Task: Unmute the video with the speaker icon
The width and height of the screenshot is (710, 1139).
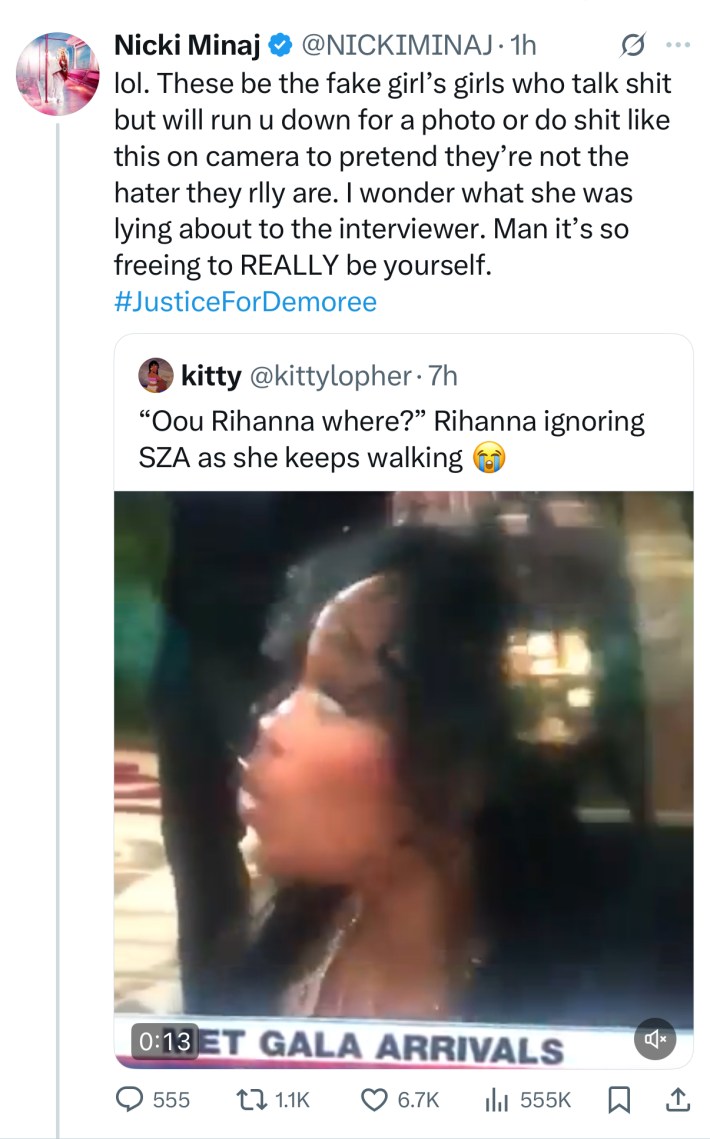Action: pyautogui.click(x=655, y=1040)
